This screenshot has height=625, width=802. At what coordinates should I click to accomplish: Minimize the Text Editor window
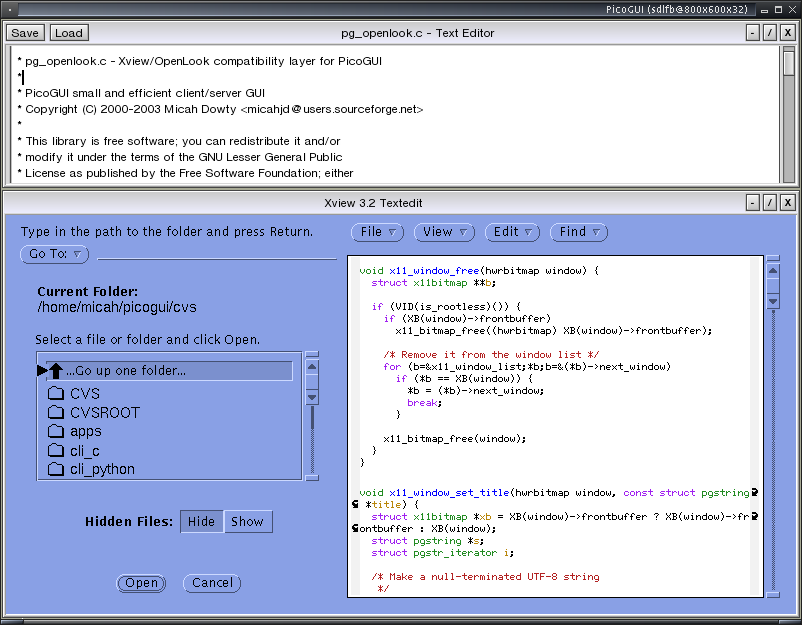(752, 33)
